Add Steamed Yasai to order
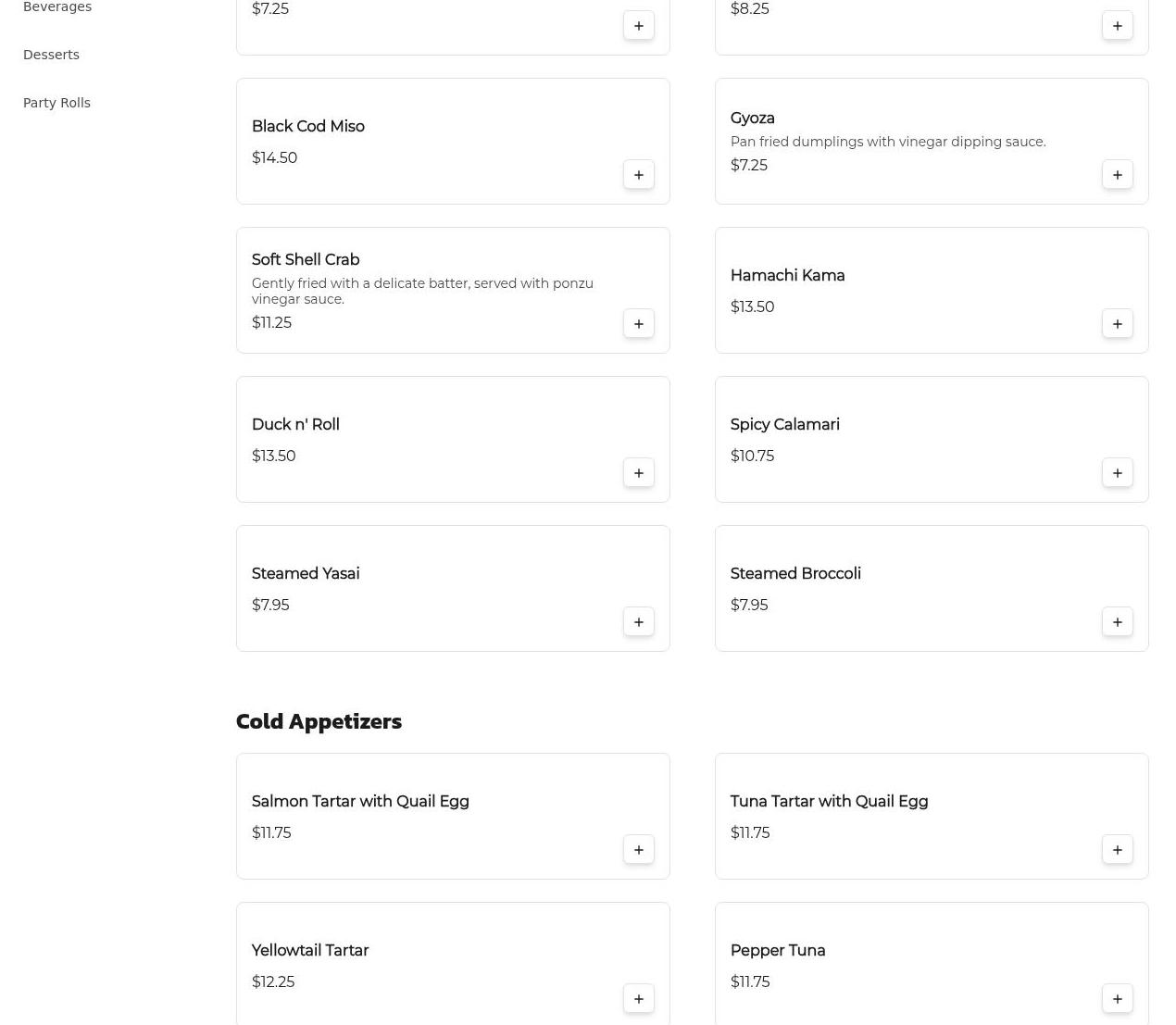The height and width of the screenshot is (1025, 1176). tap(638, 622)
